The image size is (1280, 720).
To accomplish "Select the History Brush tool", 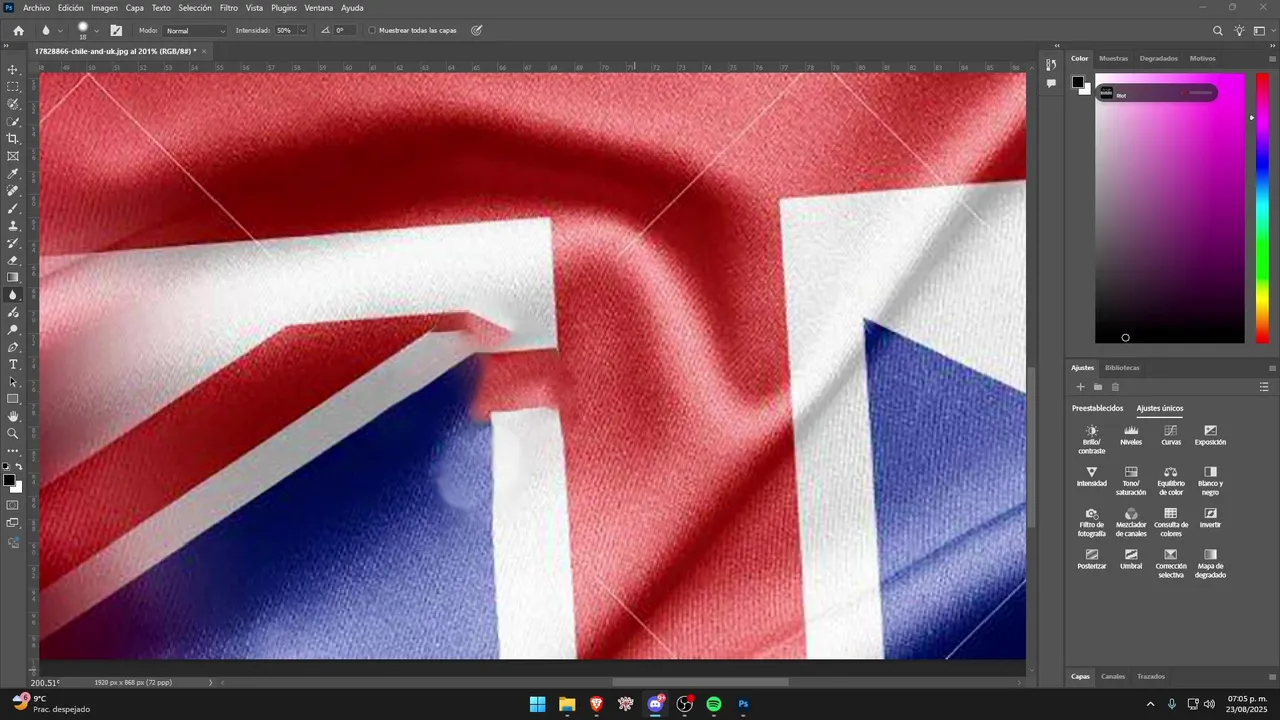I will coord(13,243).
